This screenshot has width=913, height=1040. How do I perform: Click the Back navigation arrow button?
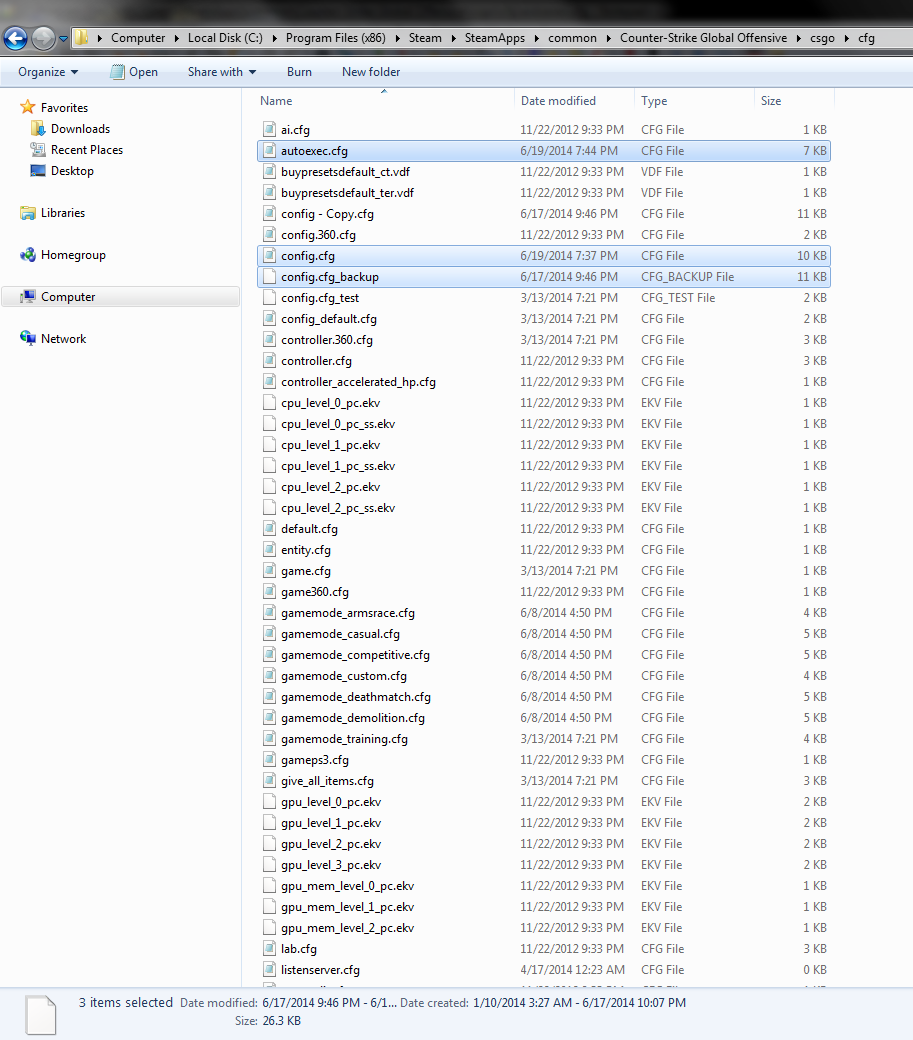click(15, 38)
